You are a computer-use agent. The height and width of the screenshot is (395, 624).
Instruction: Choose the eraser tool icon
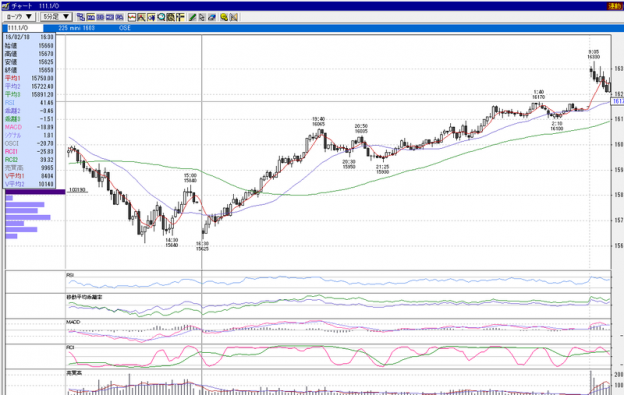tap(212, 17)
